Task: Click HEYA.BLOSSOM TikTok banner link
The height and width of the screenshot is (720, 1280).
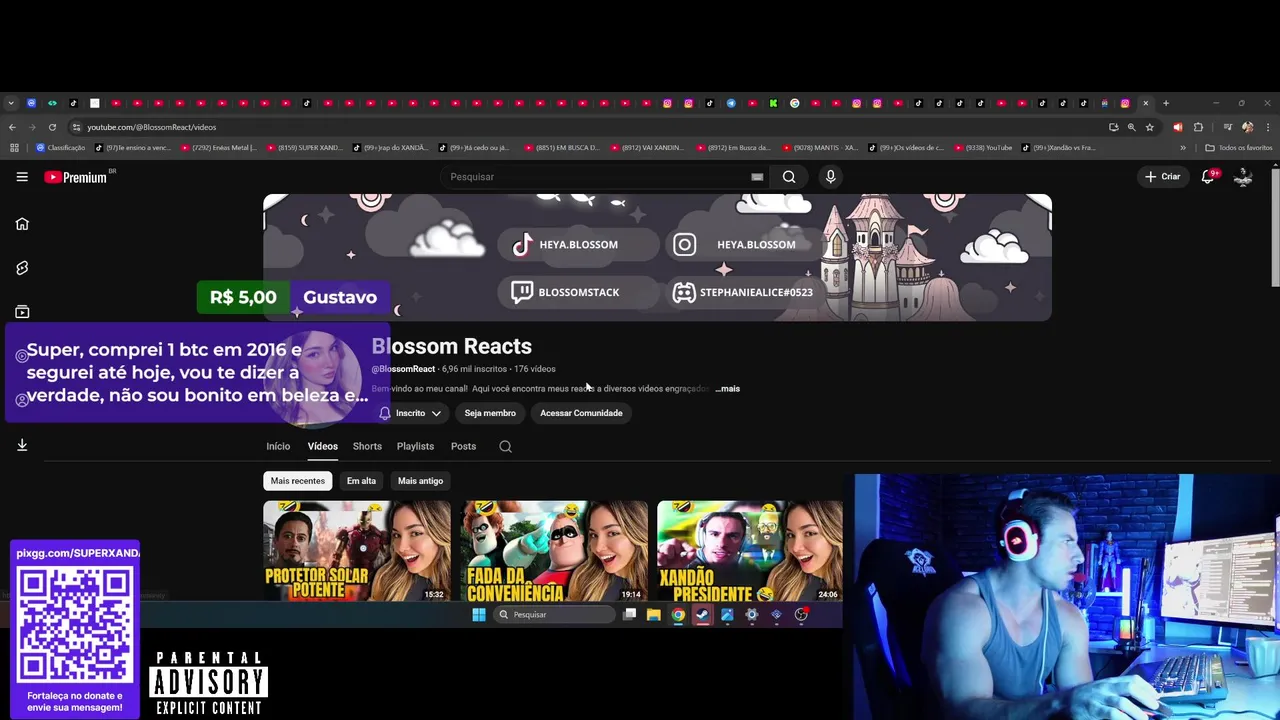Action: tap(578, 245)
